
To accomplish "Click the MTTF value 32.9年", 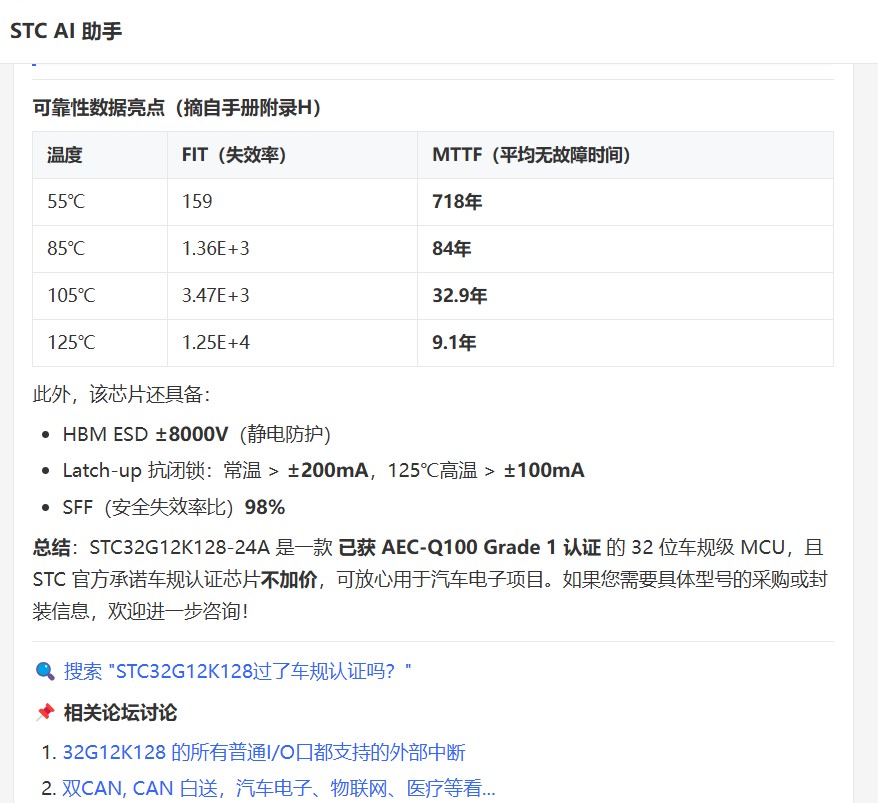I will click(x=460, y=296).
